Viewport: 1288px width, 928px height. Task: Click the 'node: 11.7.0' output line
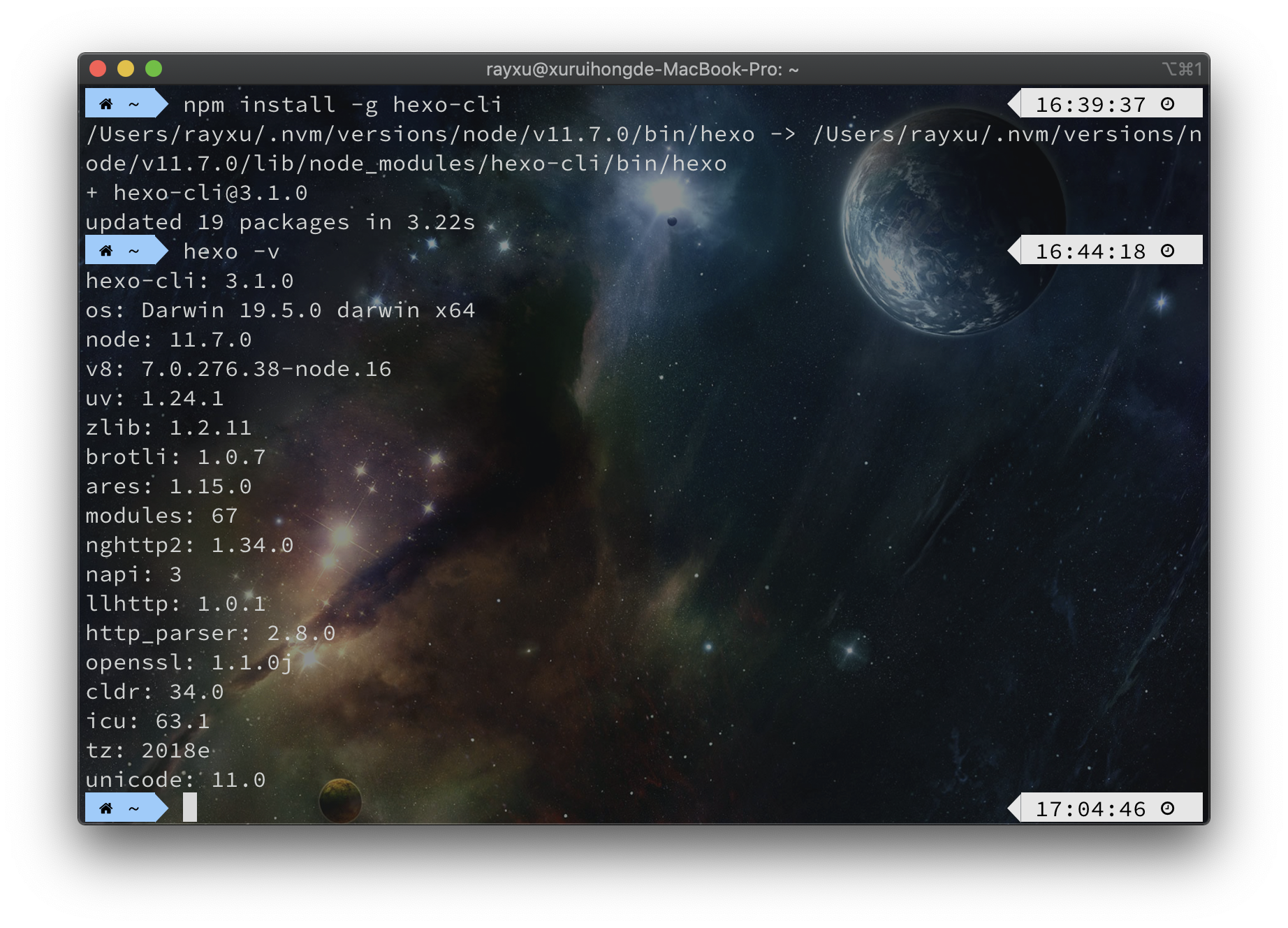[168, 340]
